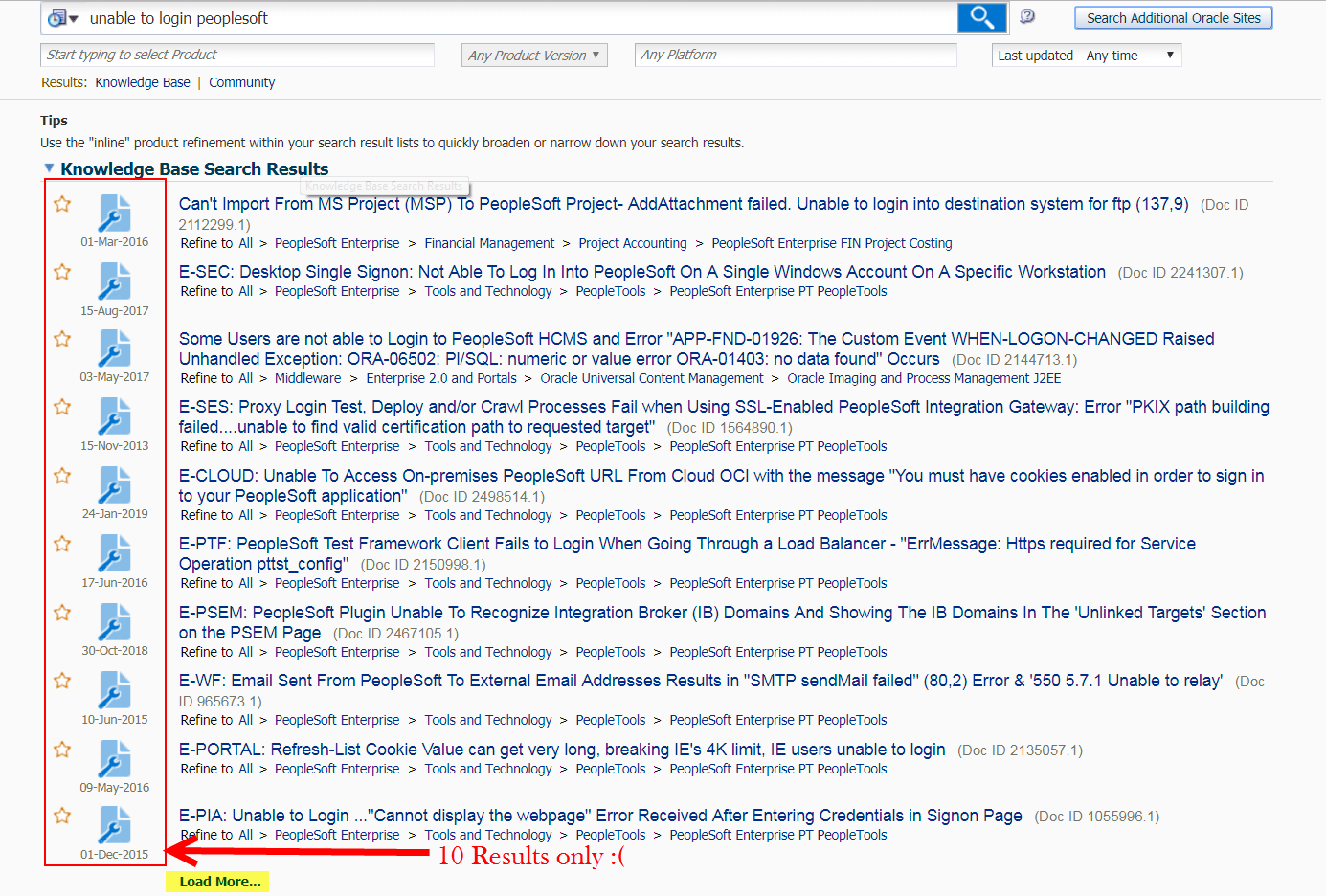Click document wrench icon dated 01-Mar-2016
This screenshot has width=1326, height=896.
tap(114, 213)
